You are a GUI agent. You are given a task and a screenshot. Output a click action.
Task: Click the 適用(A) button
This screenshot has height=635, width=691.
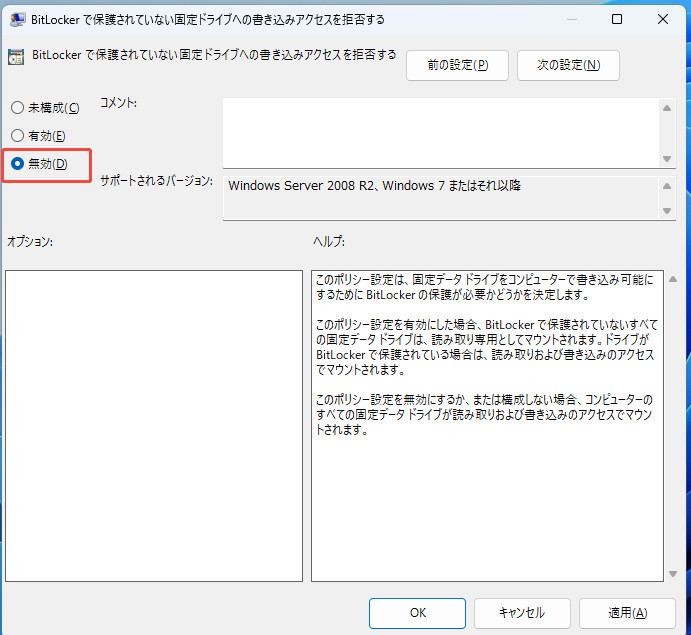[x=627, y=613]
